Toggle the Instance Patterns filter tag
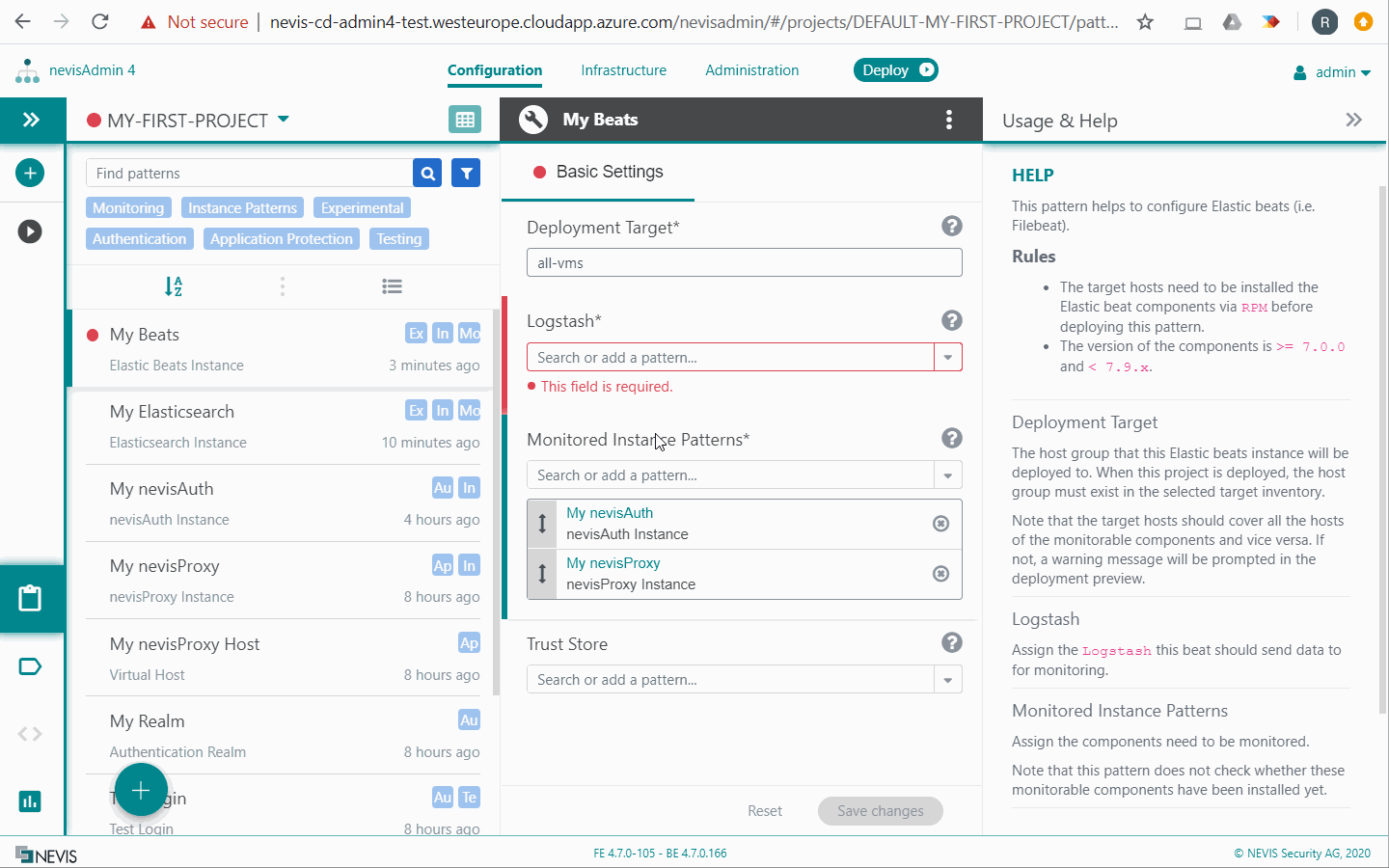Screen dimensions: 1389x868 click(x=242, y=208)
